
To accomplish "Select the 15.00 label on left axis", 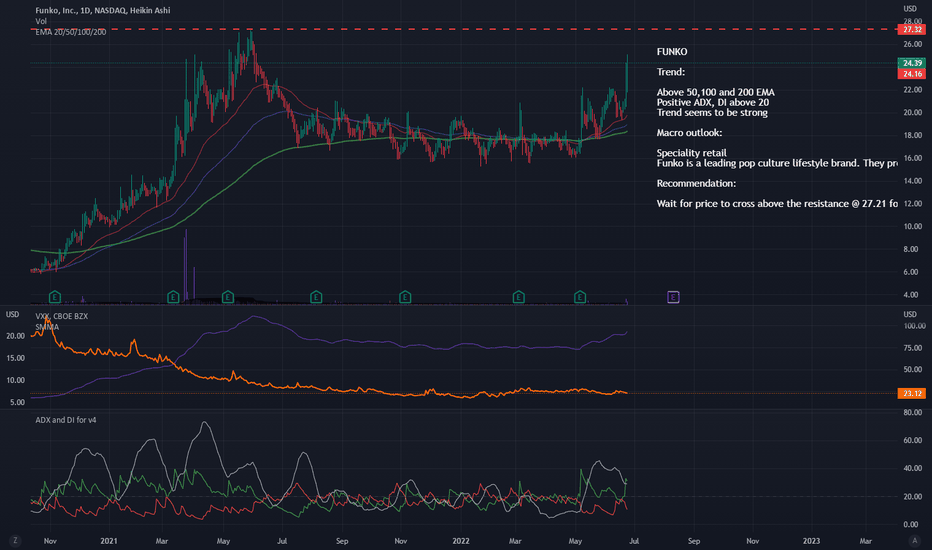I will coord(15,358).
